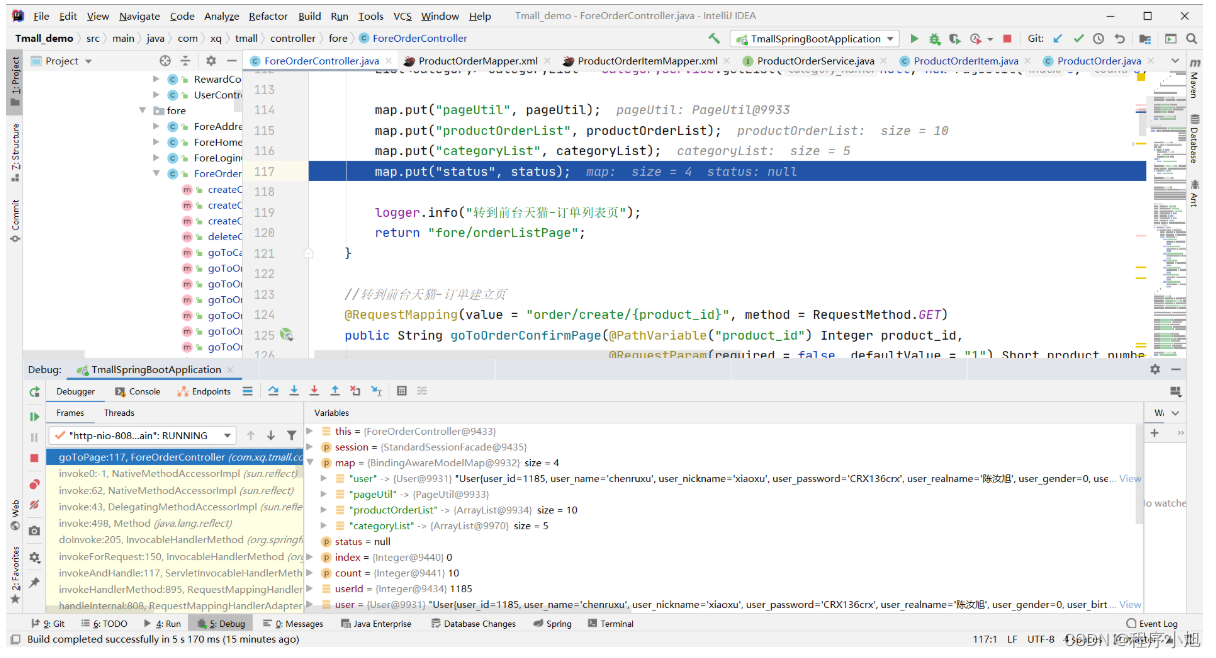Open Git history clock icon
Viewport: 1216px width, 658px height.
1098,39
